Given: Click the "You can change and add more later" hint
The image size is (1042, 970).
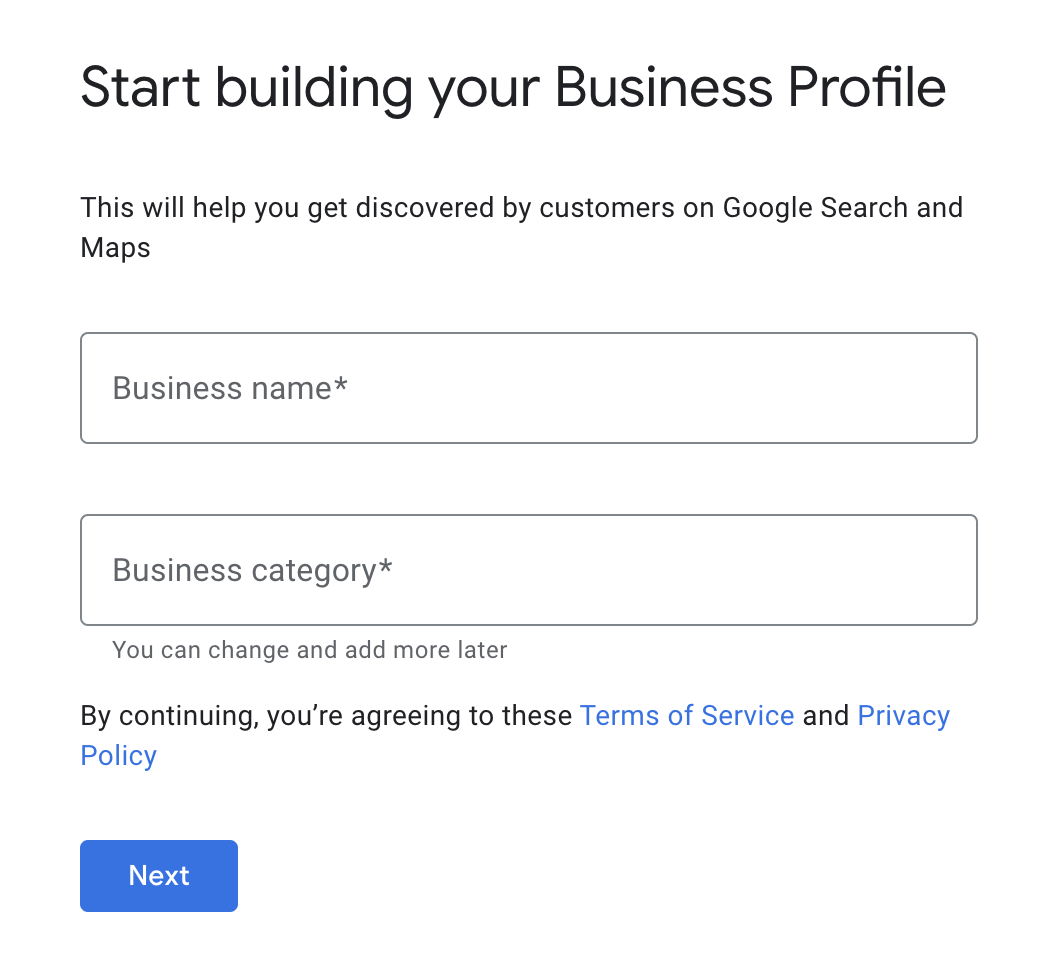Looking at the screenshot, I should click(x=309, y=650).
